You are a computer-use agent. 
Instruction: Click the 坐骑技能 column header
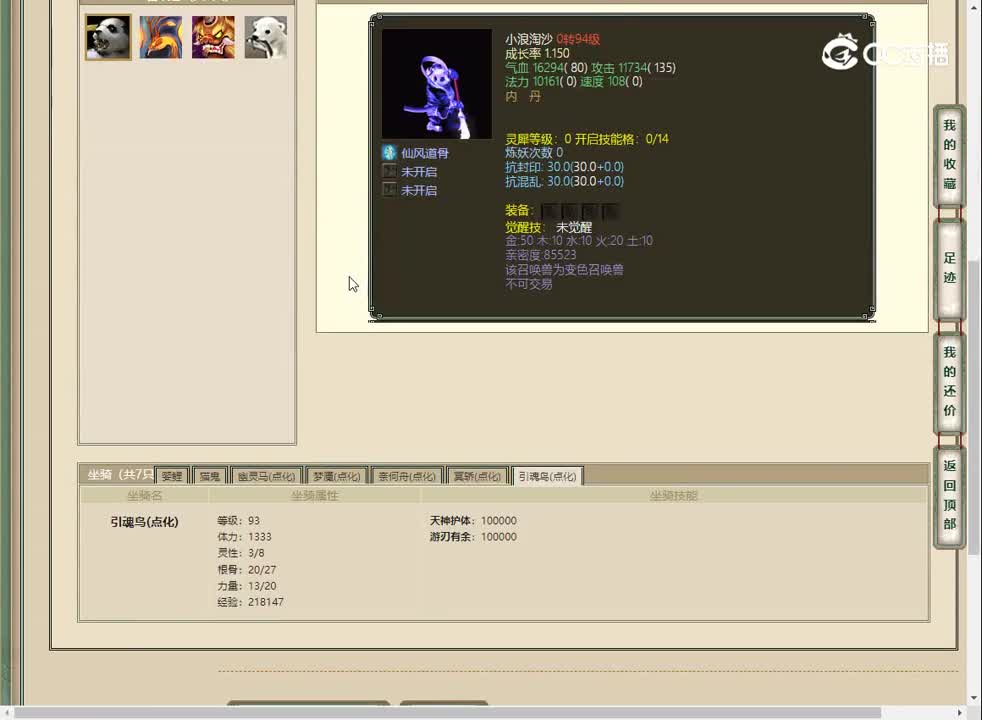tap(673, 495)
